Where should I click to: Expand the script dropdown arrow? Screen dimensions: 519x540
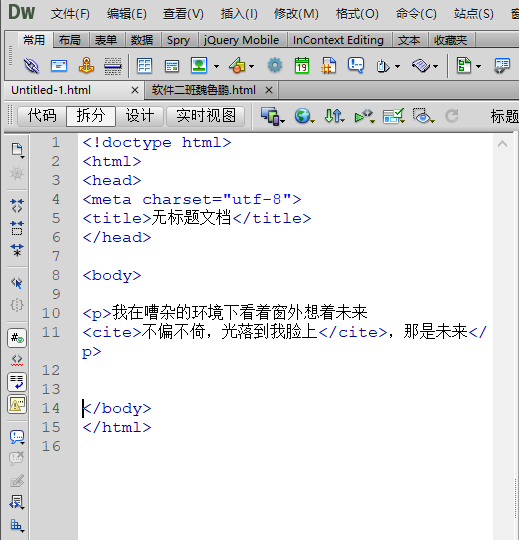[436, 66]
